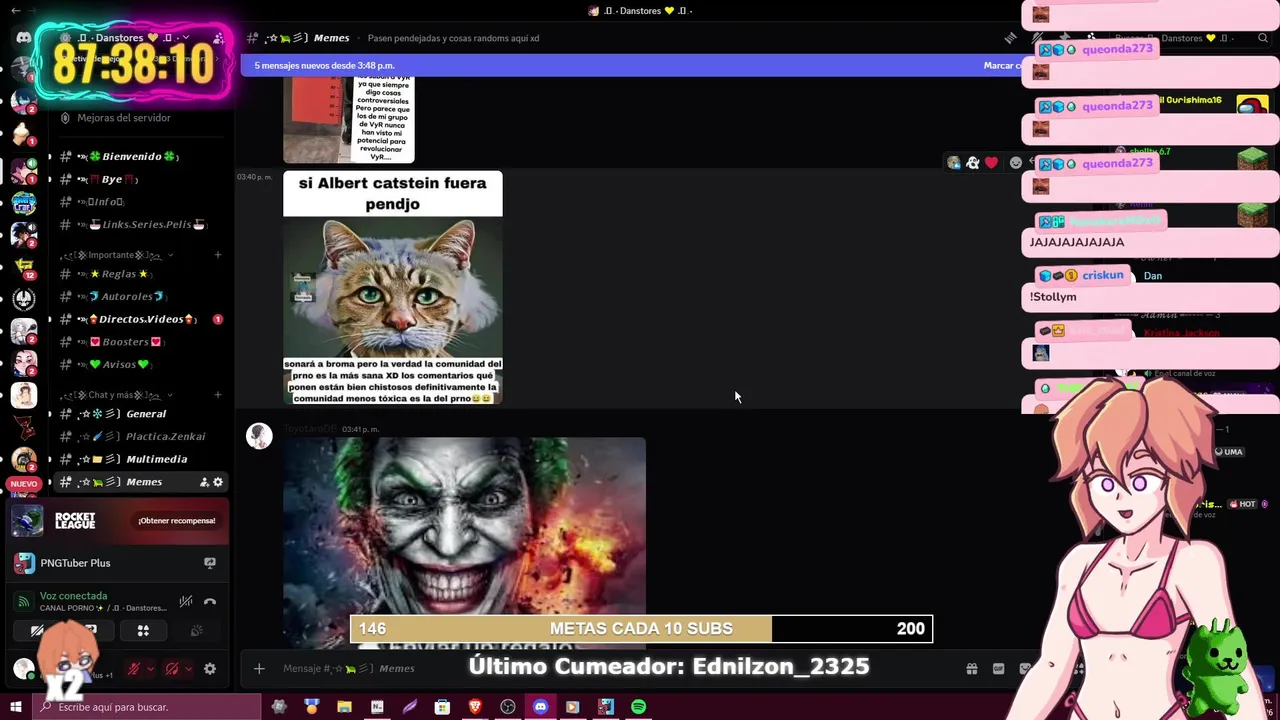Open channel settings gear next to Memes

[218, 482]
